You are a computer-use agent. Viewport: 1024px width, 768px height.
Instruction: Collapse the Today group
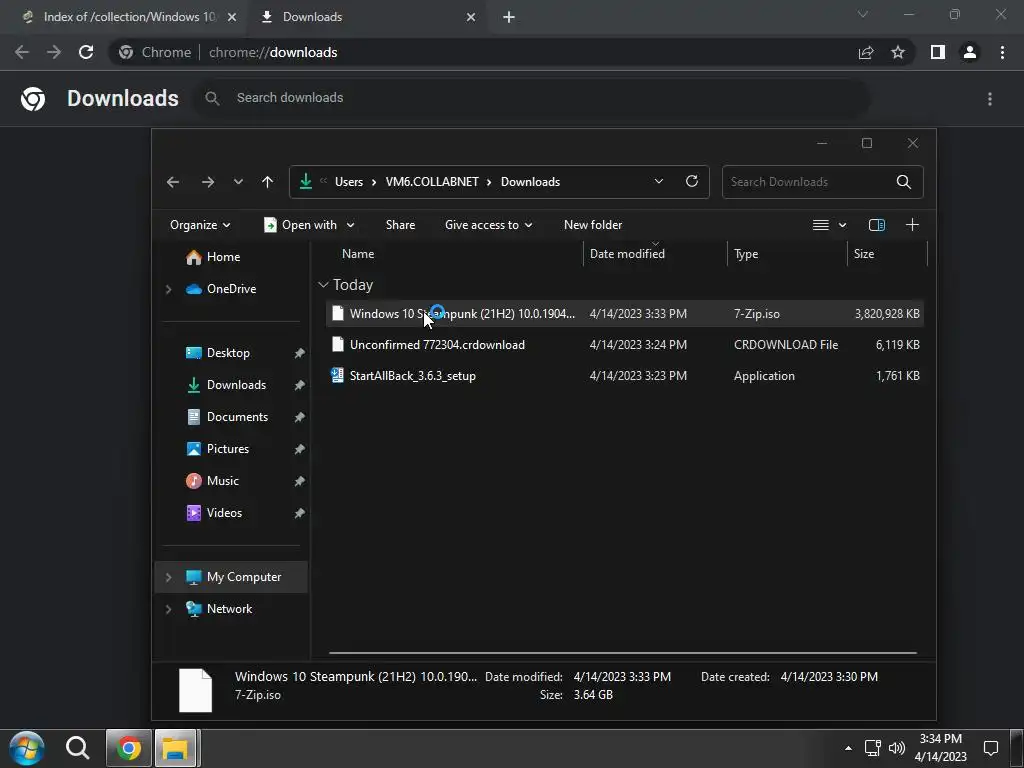pyautogui.click(x=323, y=285)
